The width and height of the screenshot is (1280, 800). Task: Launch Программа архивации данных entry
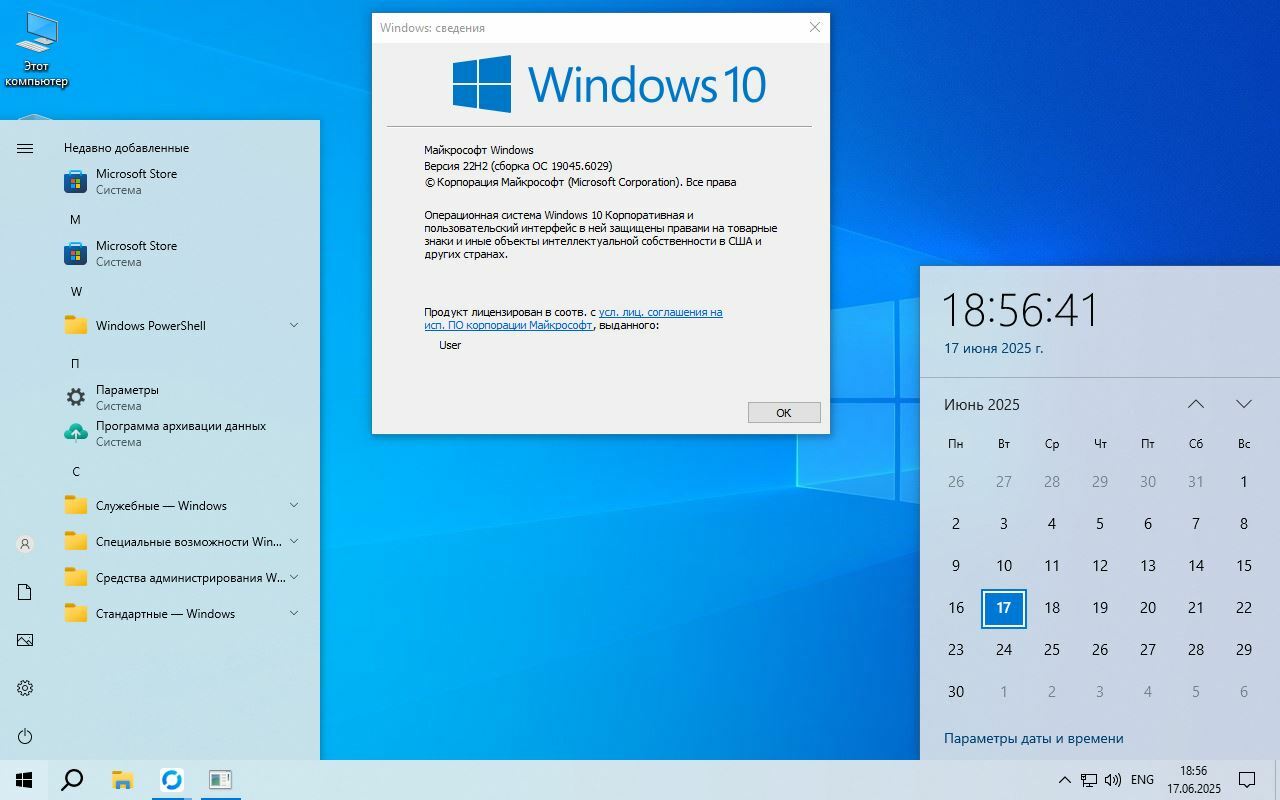180,433
